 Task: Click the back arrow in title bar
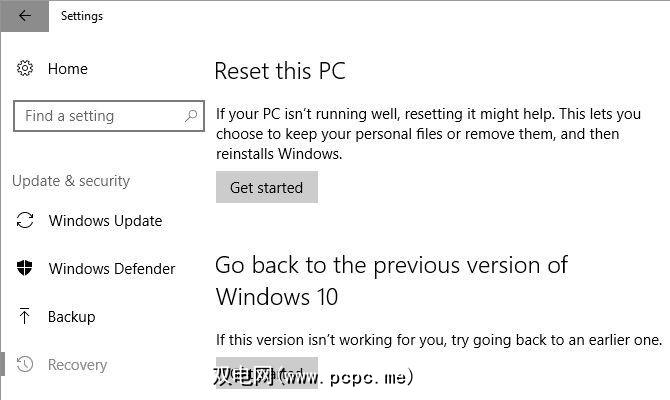pyautogui.click(x=25, y=16)
